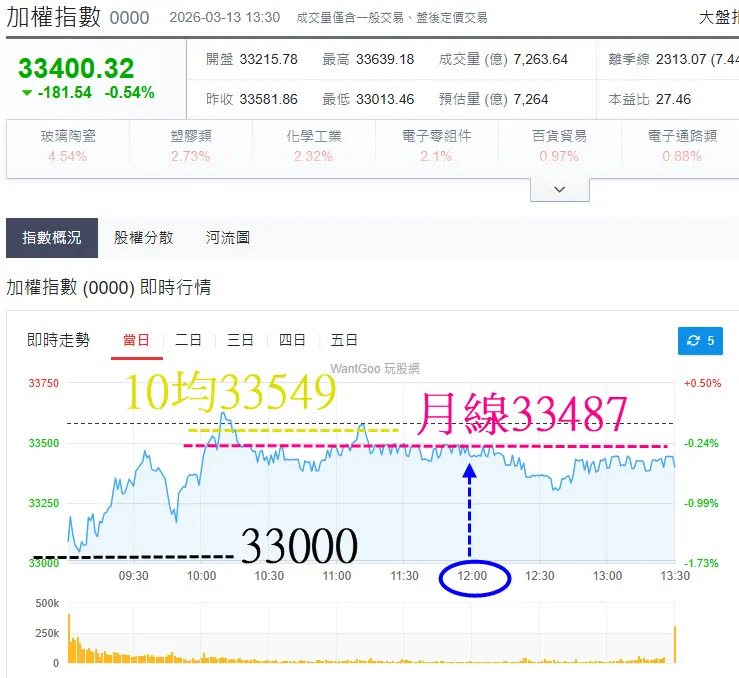Click the 成交量 value 7,263.64
This screenshot has height=678, width=739.
[541, 59]
